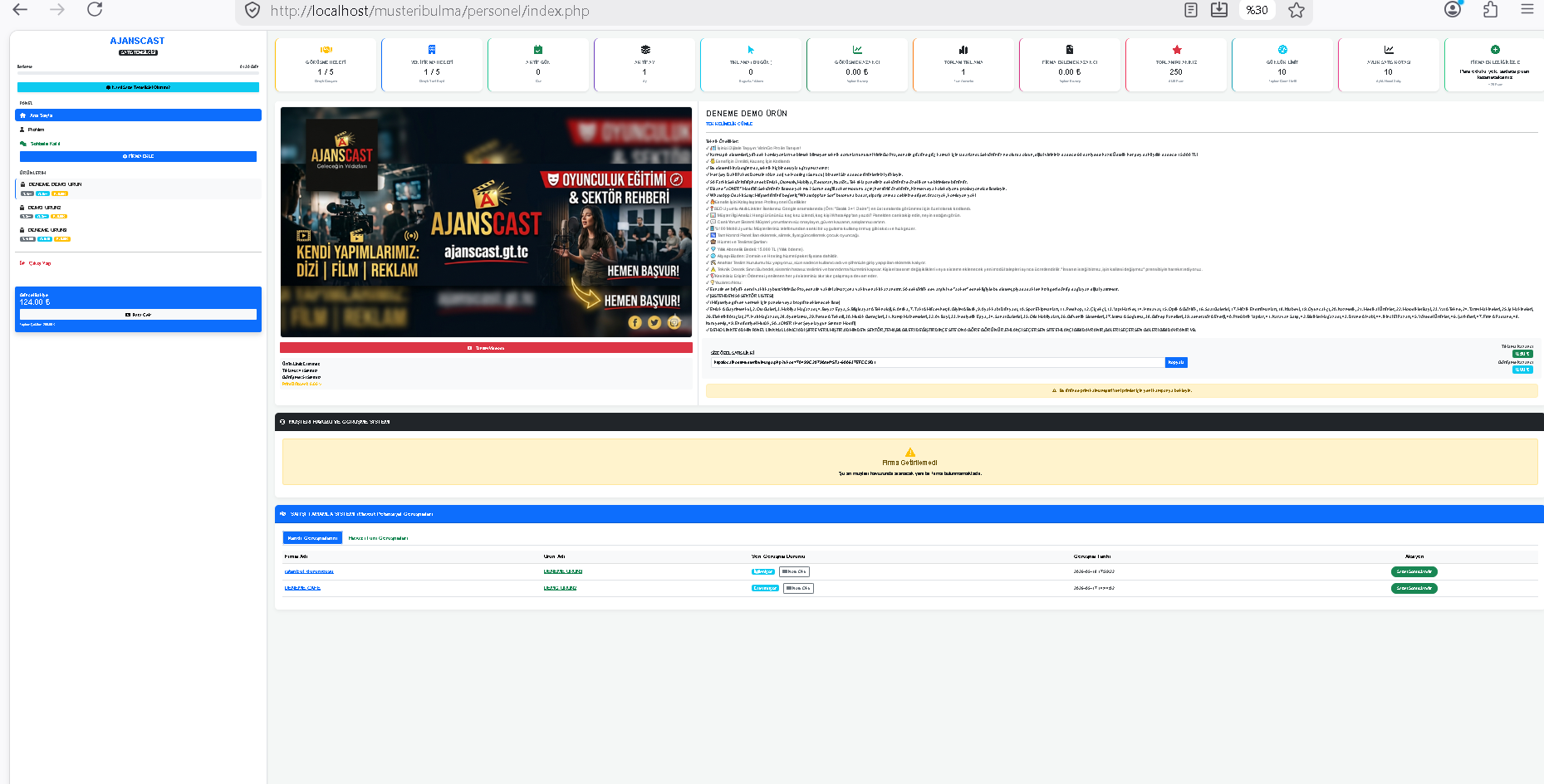This screenshot has height=784, width=1544.
Task: Click the cyan status badge in DENEME CAFE row
Action: coord(765,588)
